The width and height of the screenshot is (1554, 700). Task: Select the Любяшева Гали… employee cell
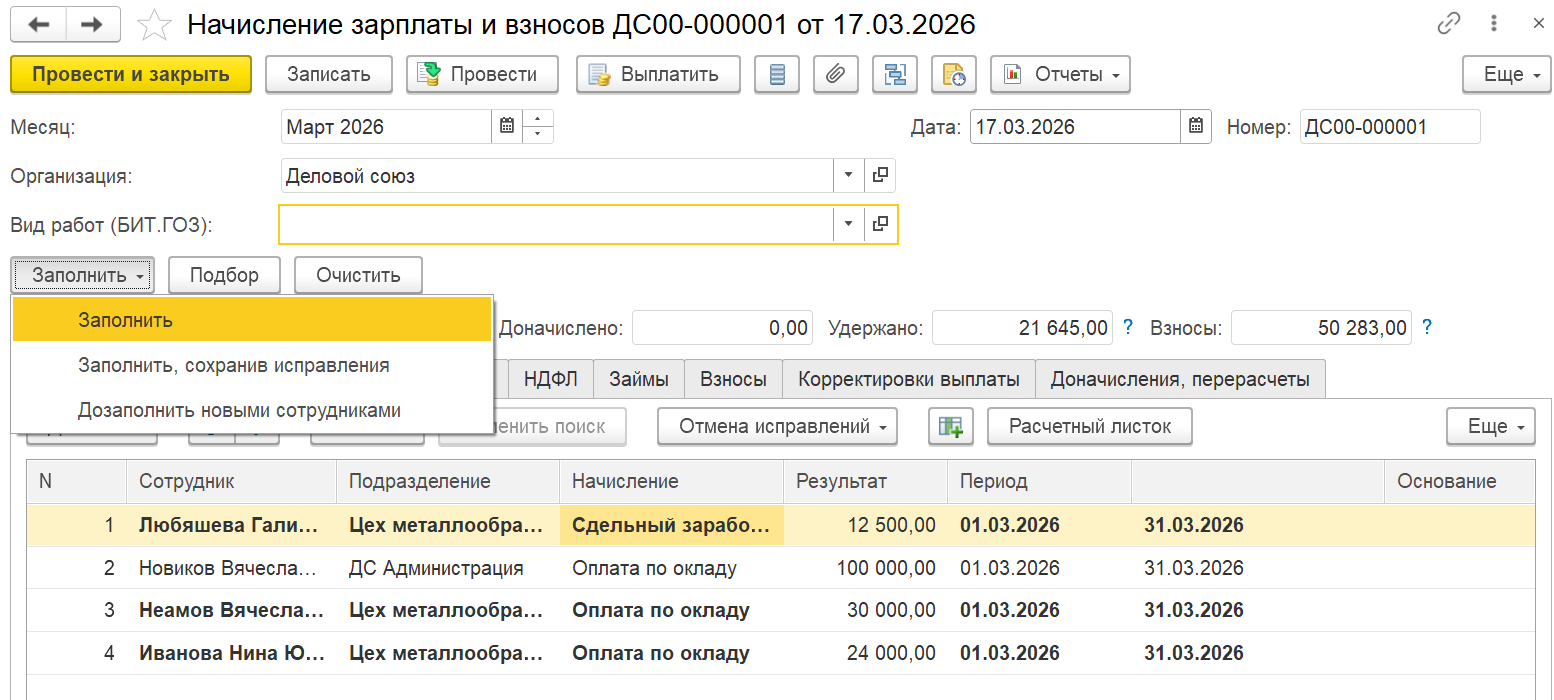231,525
